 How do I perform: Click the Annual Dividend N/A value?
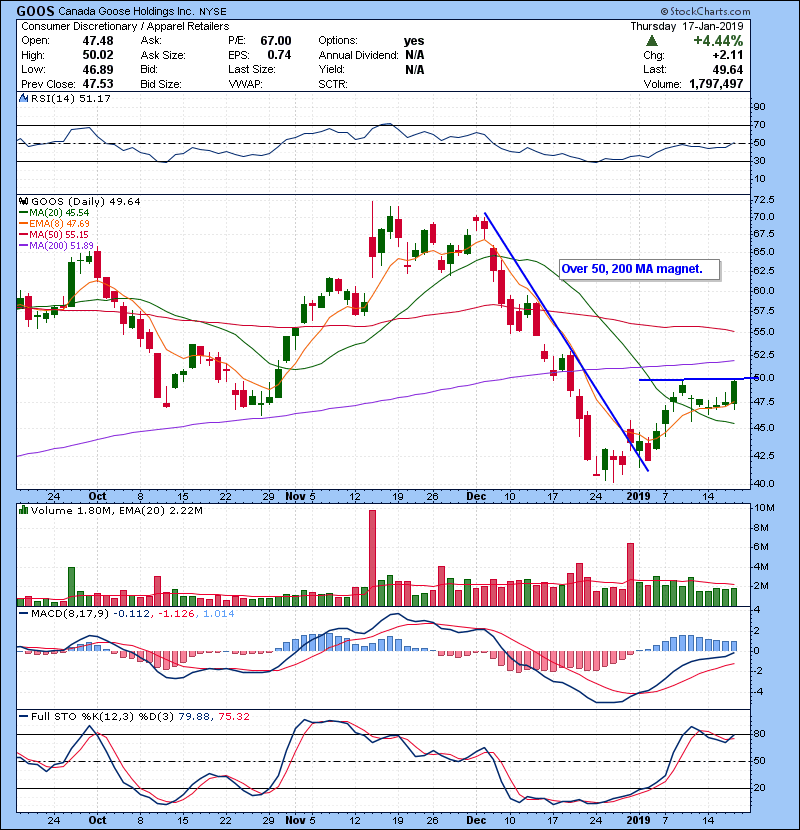coord(415,55)
